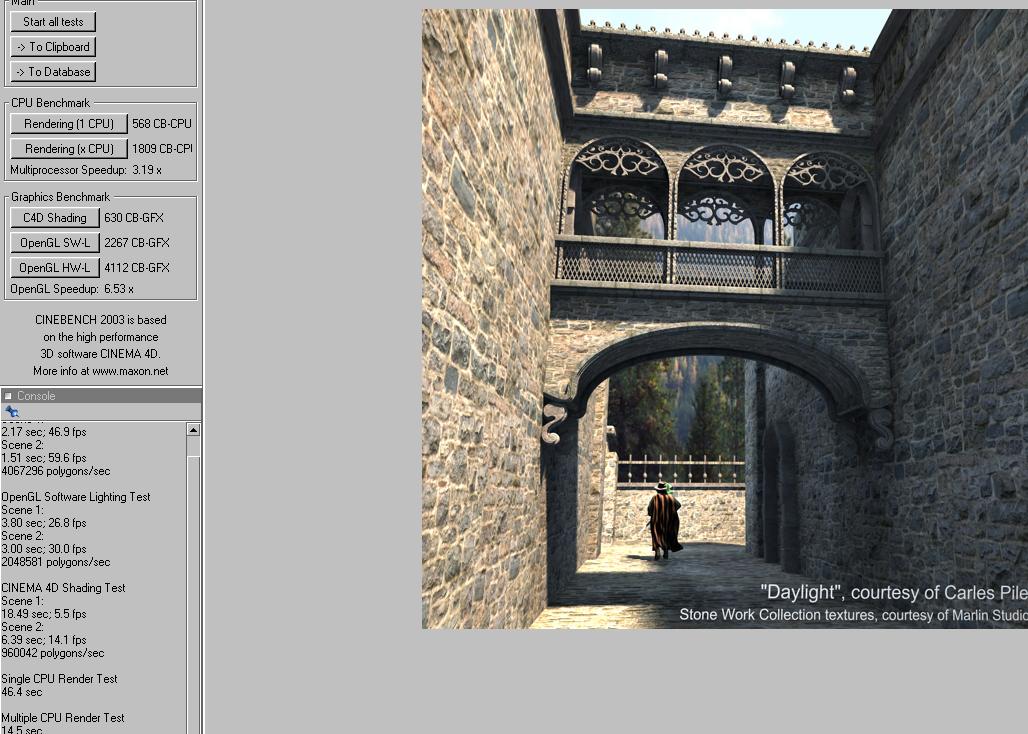Image resolution: width=1028 pixels, height=734 pixels.
Task: Click the console vertical scrollbar thumb
Action: coord(193,447)
